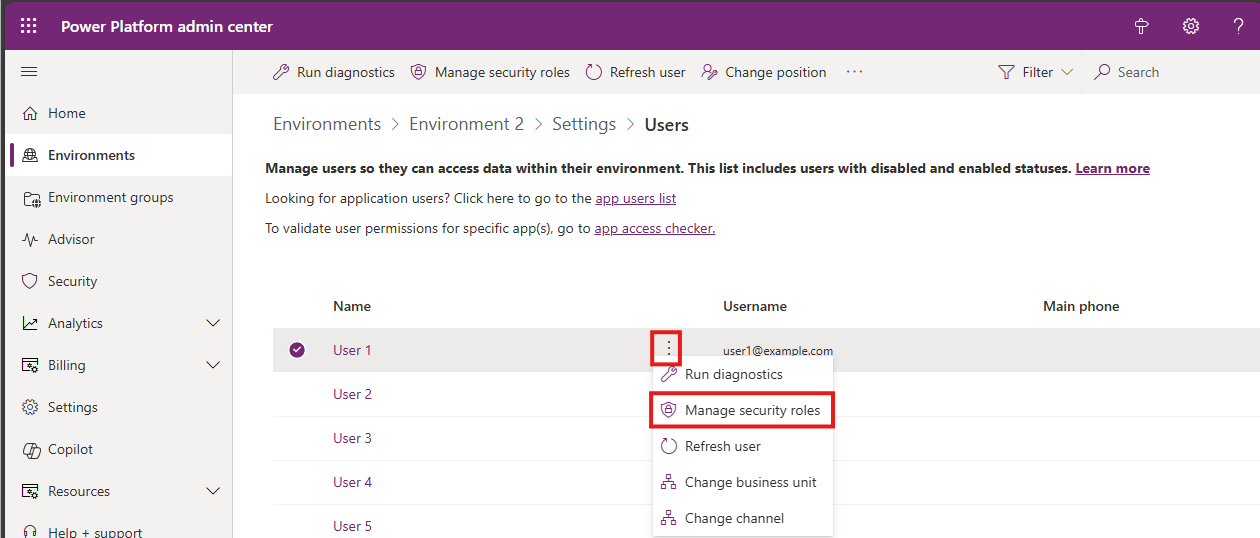
Task: Click the Power Platform admin center title
Action: [167, 26]
